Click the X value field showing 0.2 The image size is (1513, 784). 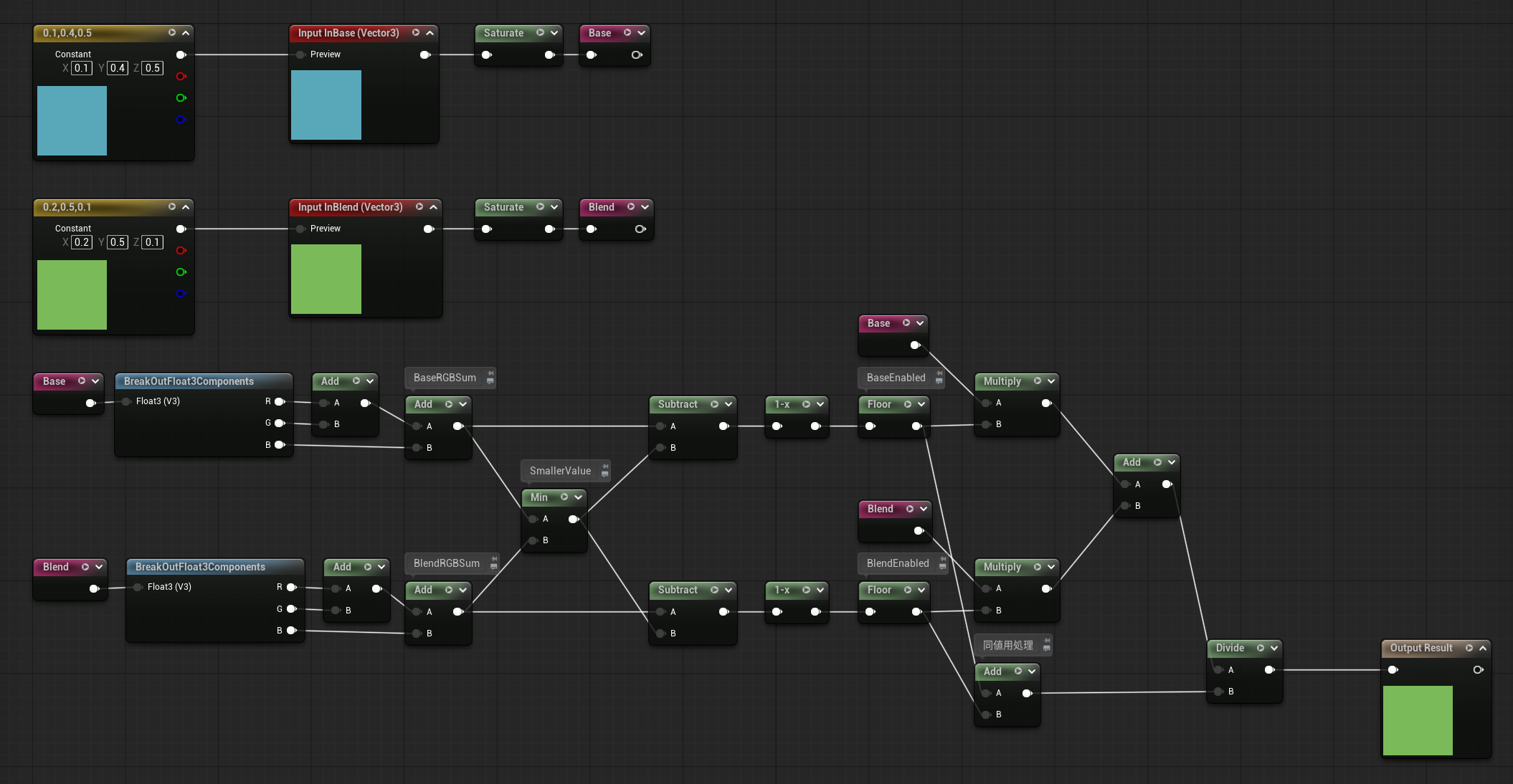(82, 242)
